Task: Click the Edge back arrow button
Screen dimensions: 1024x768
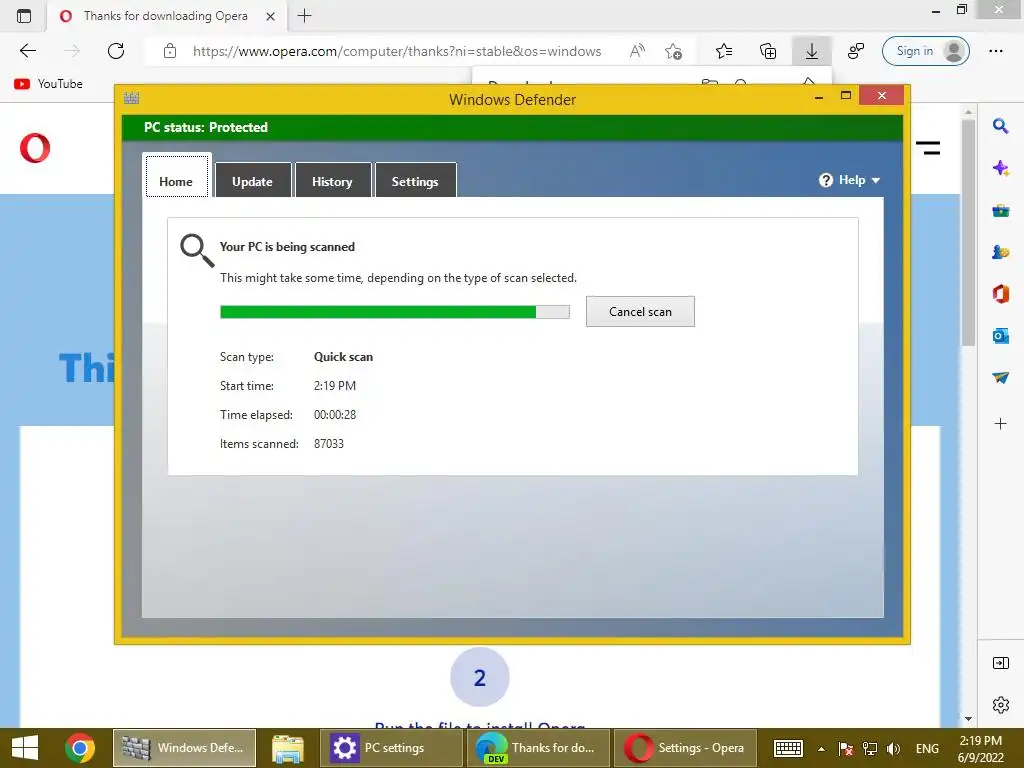Action: click(x=27, y=51)
